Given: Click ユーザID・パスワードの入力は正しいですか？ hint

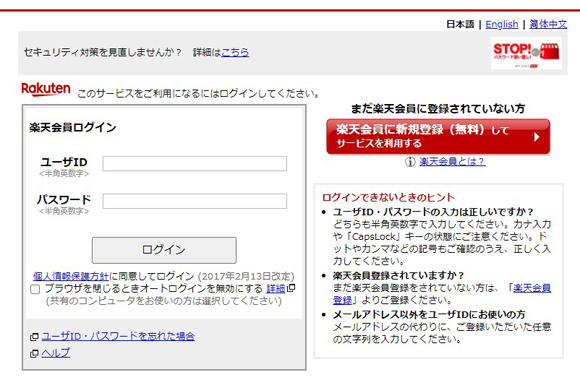Looking at the screenshot, I should click(434, 212).
